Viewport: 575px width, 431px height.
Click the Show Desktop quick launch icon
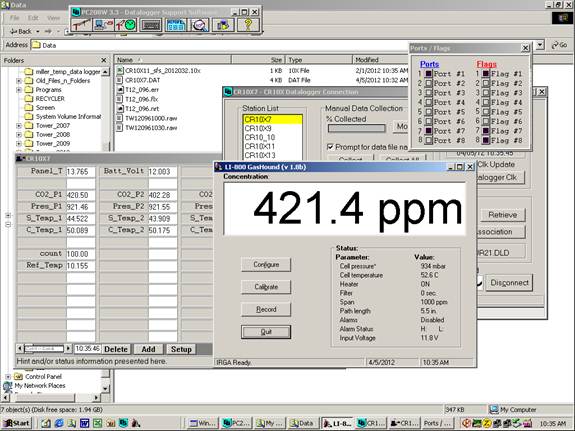point(46,423)
